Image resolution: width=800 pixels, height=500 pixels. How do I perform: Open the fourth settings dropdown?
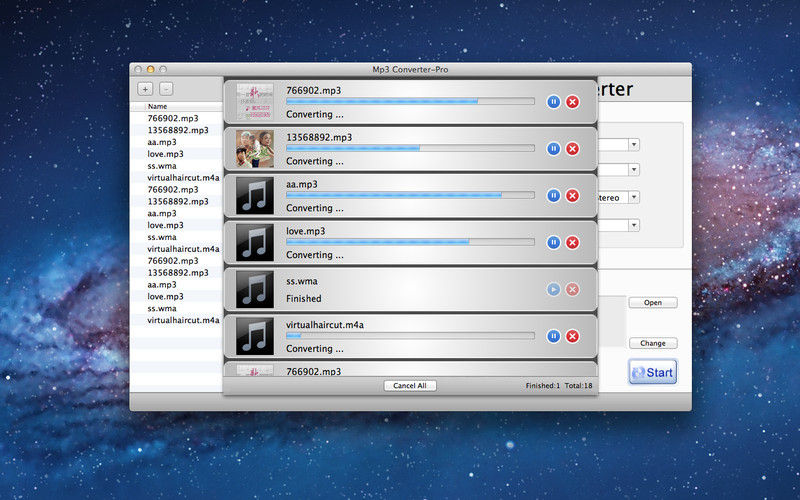(634, 225)
